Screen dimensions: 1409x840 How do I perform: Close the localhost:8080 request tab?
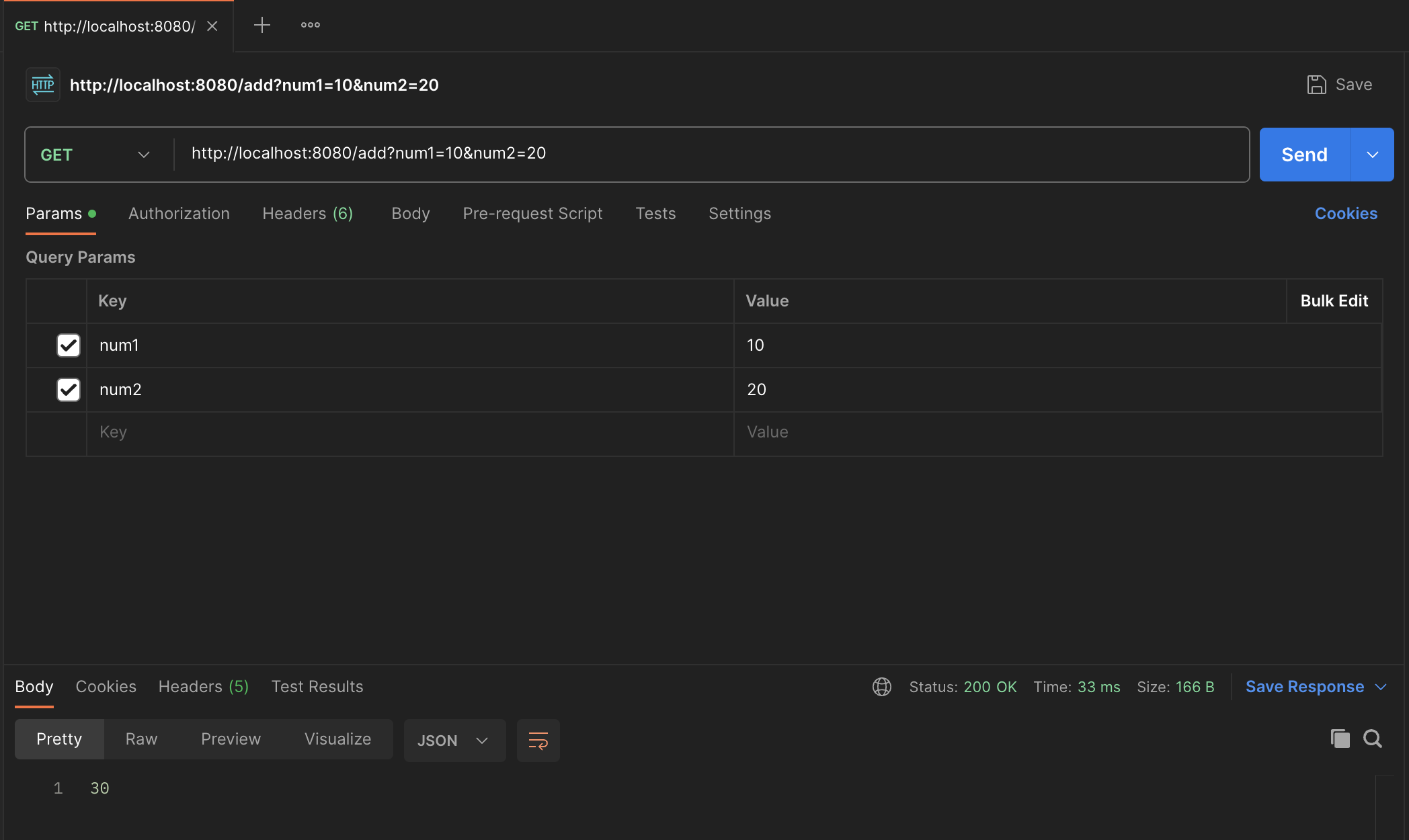pyautogui.click(x=212, y=26)
